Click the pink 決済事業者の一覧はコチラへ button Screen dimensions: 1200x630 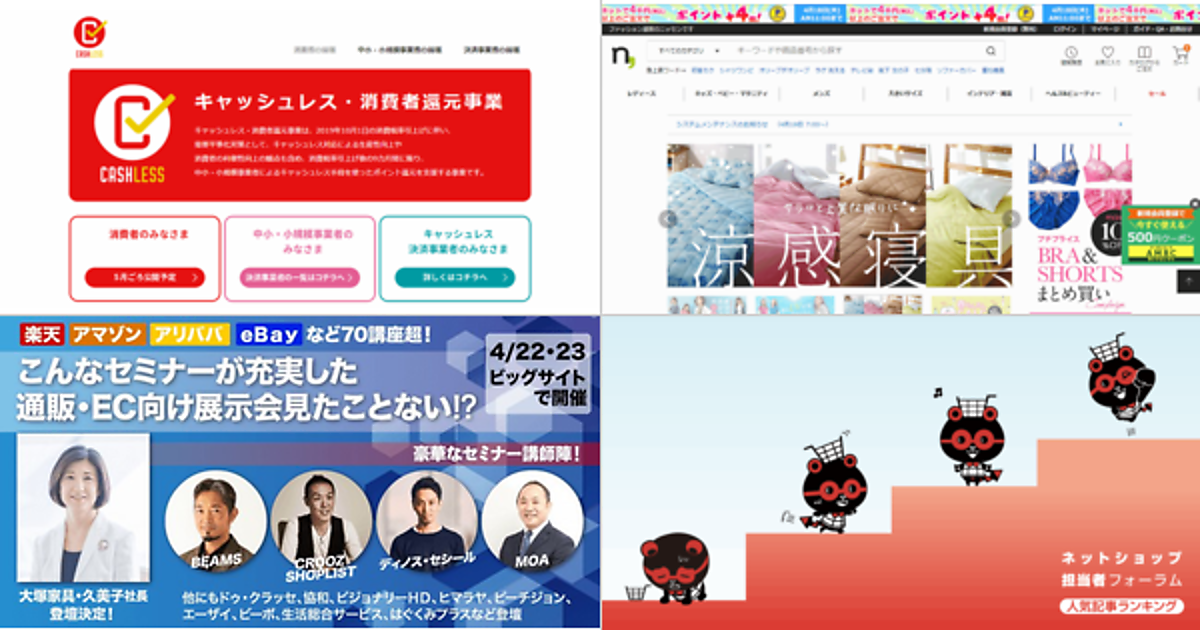[x=300, y=278]
